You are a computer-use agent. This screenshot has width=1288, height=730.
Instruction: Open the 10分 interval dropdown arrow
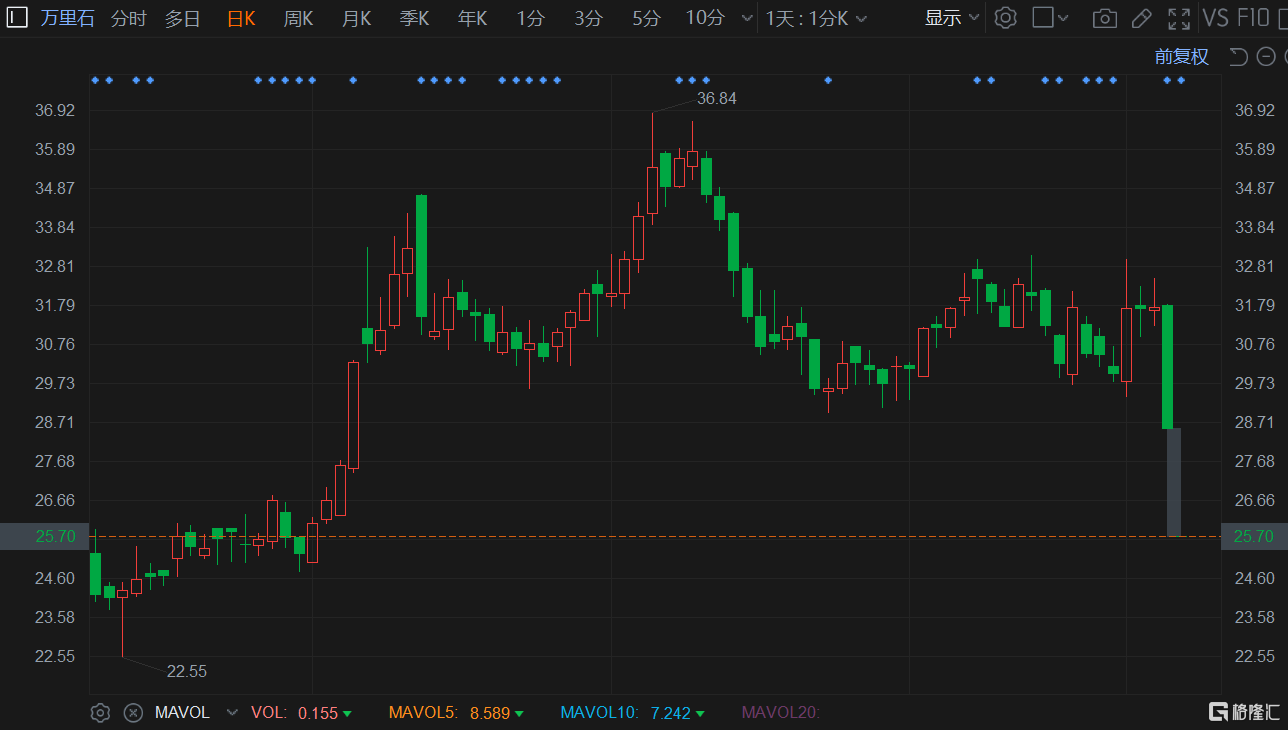point(747,18)
